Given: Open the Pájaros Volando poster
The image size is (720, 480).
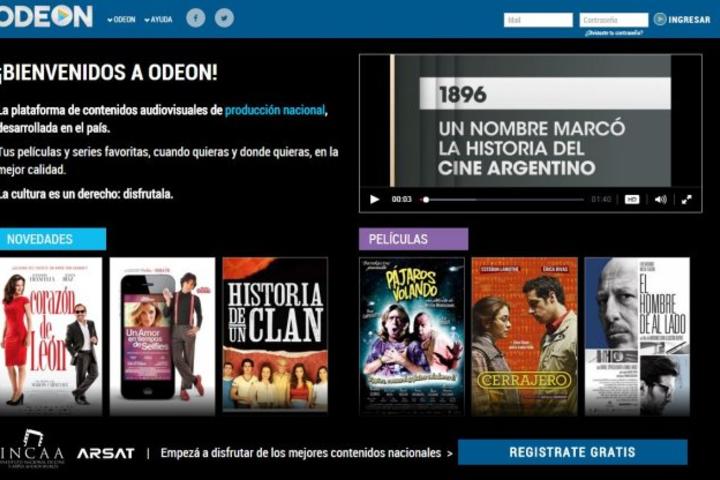Looking at the screenshot, I should [412, 336].
